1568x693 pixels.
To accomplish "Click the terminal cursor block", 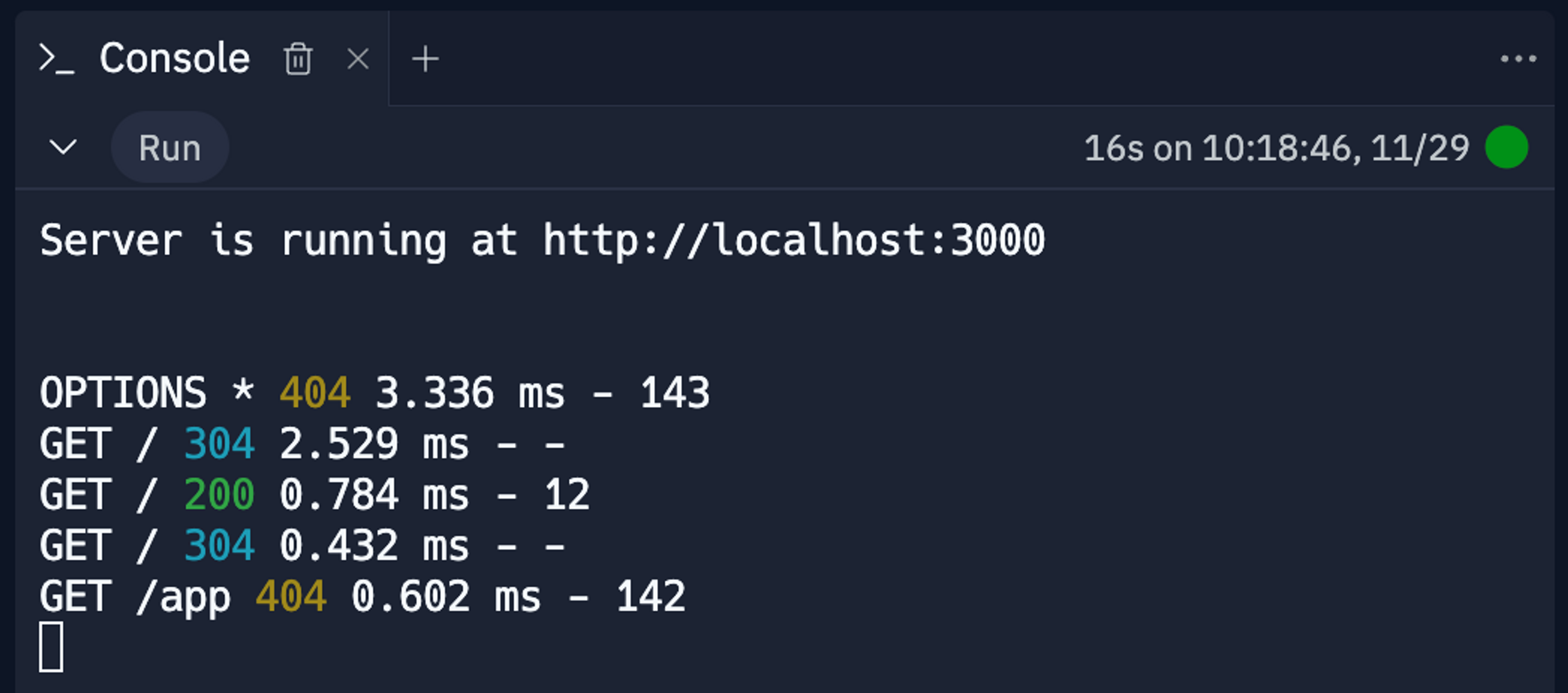I will click(x=51, y=646).
